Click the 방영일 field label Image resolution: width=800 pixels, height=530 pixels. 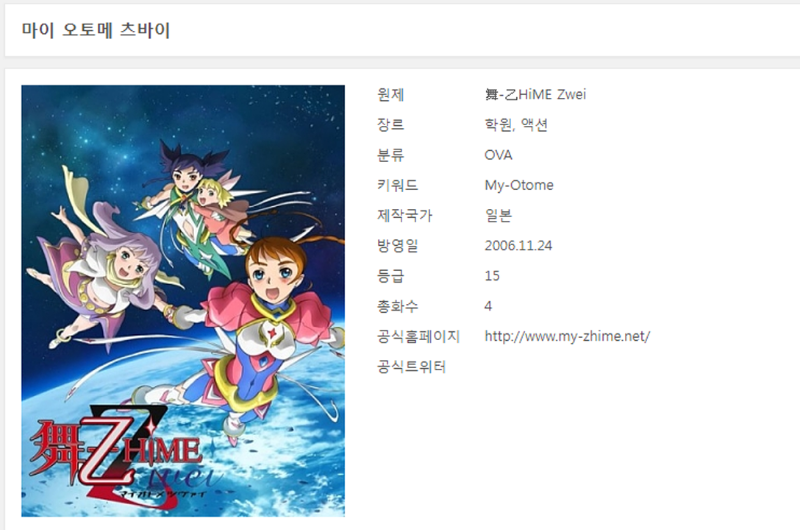(x=397, y=246)
